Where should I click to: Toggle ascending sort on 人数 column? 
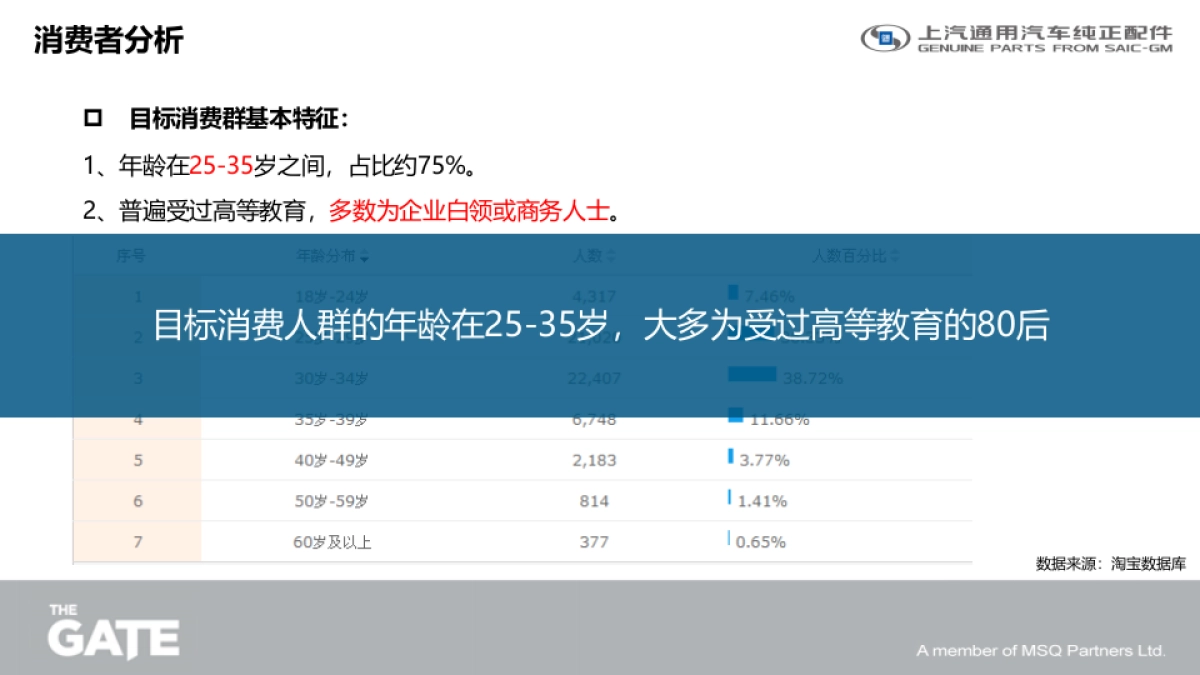tap(611, 255)
